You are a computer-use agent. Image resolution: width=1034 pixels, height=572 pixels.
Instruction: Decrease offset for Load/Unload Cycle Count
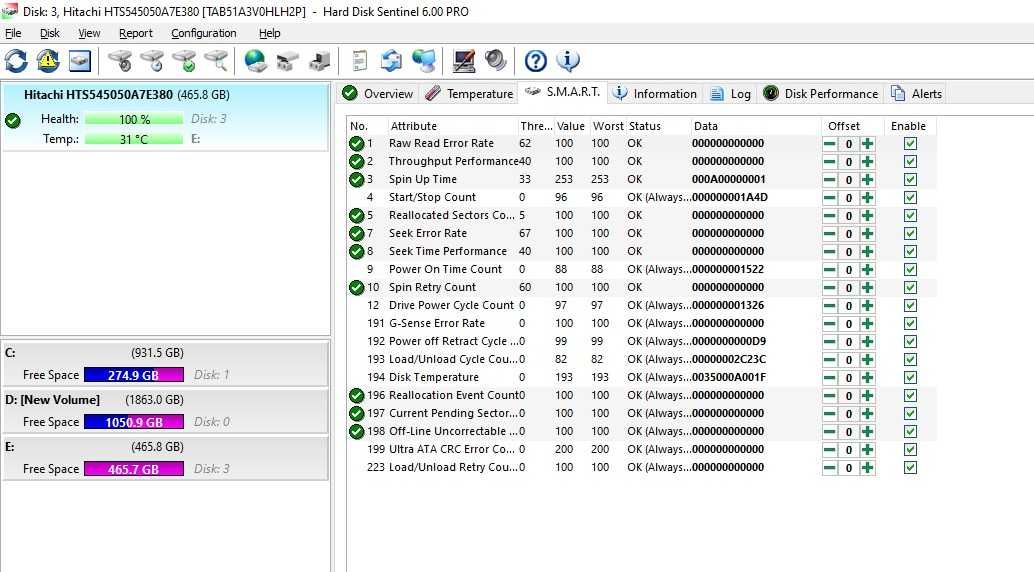pyautogui.click(x=830, y=360)
